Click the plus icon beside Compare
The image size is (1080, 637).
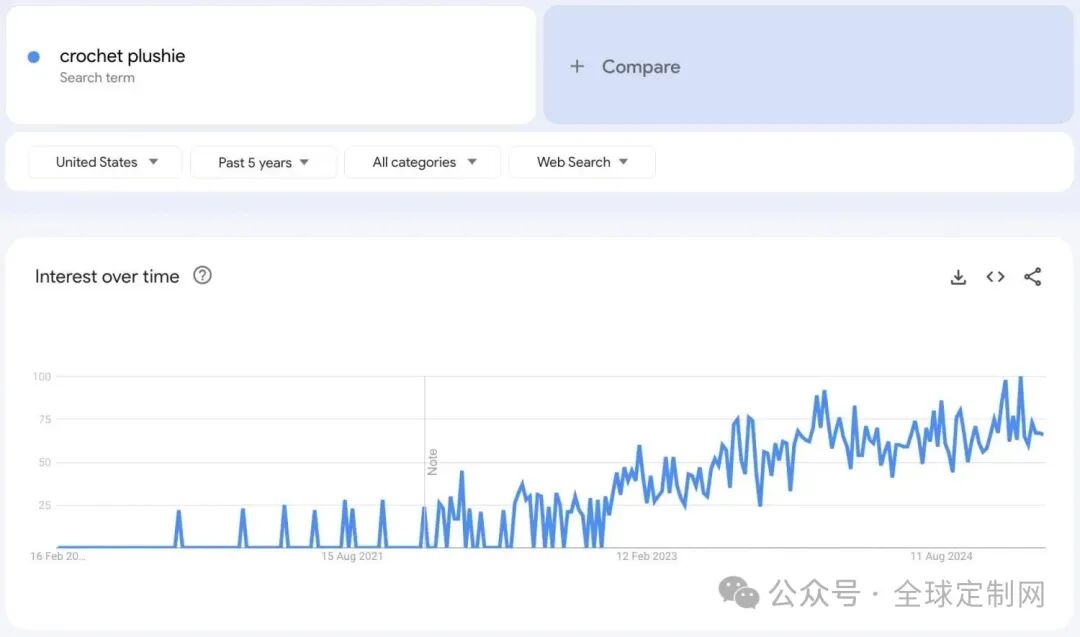[577, 67]
